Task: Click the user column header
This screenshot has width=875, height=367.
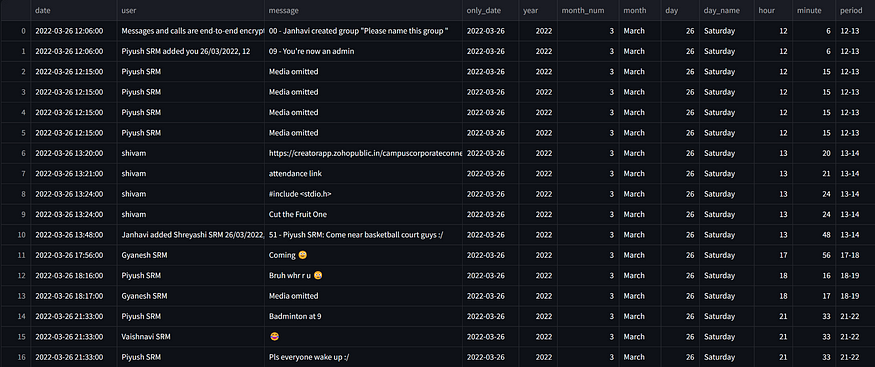Action: click(x=191, y=11)
